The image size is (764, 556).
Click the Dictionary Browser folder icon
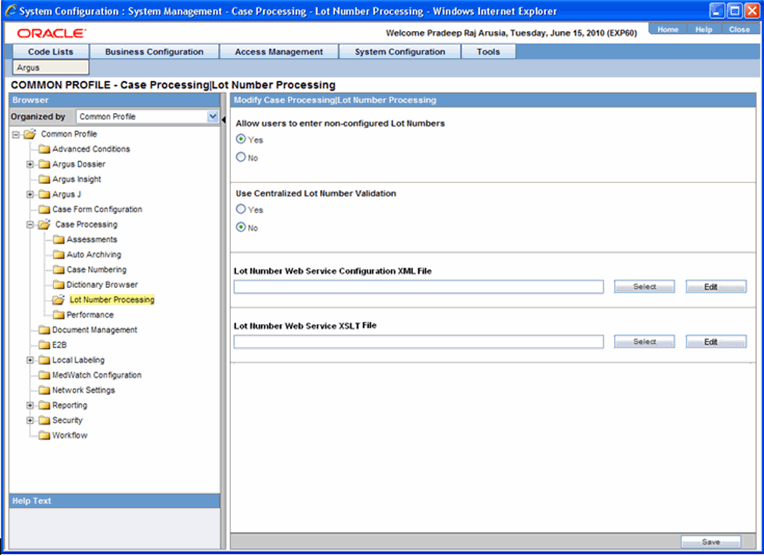coord(59,285)
